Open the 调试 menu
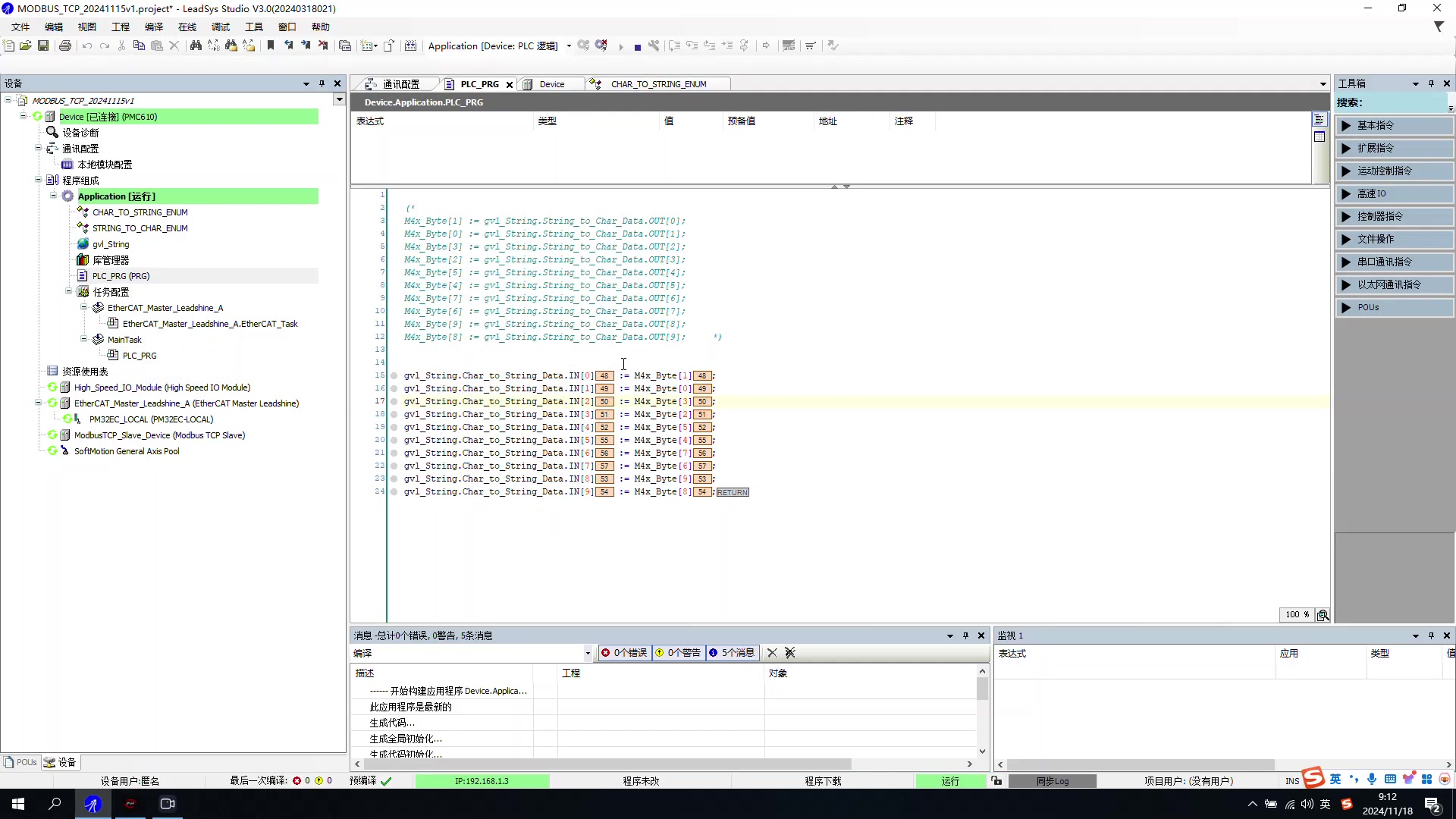The height and width of the screenshot is (819, 1456). tap(221, 27)
